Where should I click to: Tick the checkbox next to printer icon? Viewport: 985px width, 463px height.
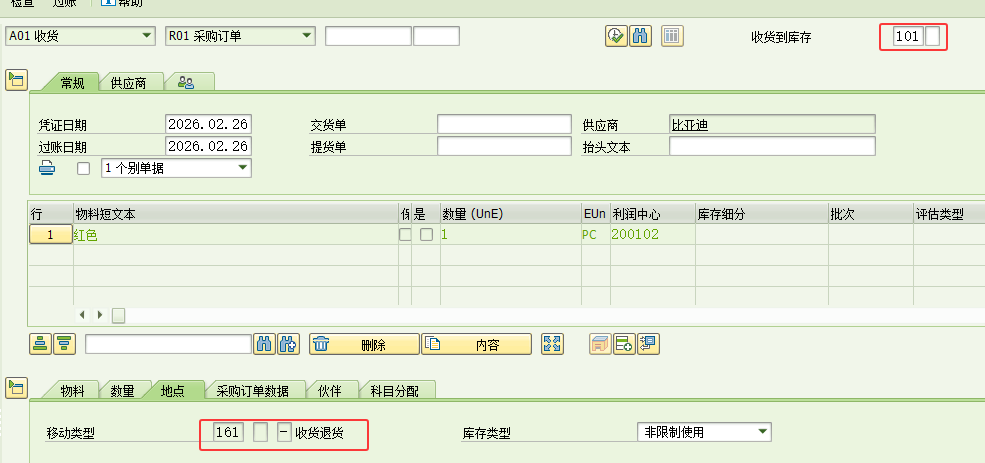pyautogui.click(x=84, y=168)
